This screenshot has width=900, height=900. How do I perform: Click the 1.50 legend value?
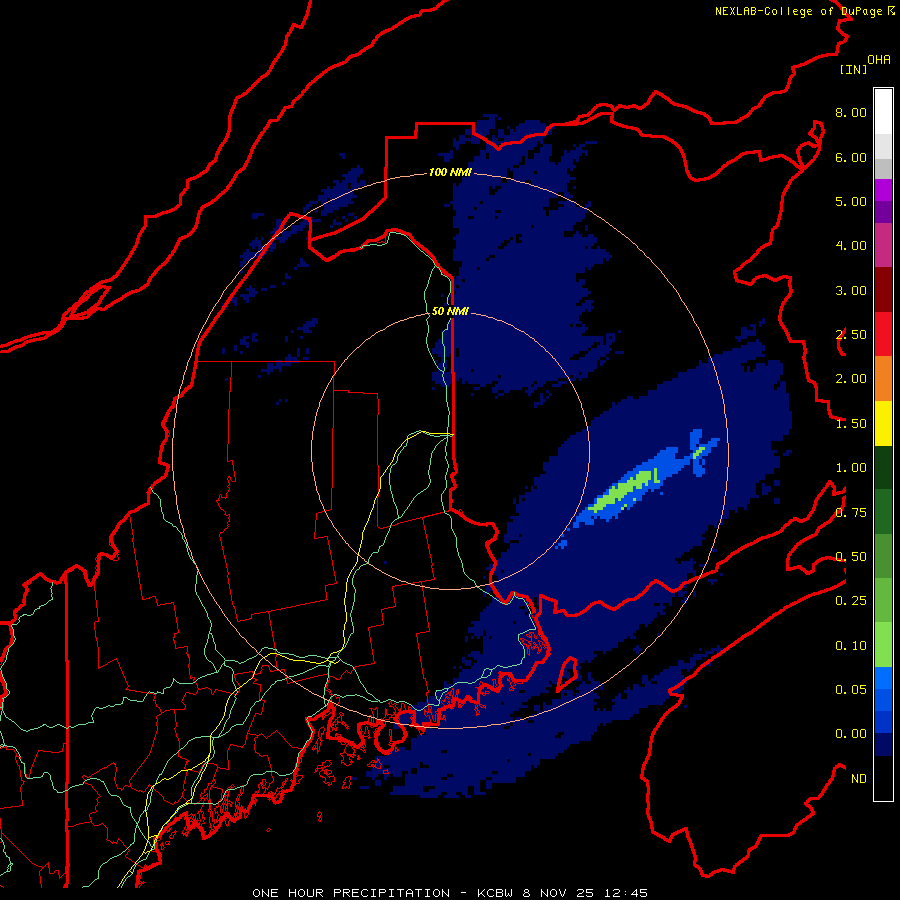tap(851, 424)
